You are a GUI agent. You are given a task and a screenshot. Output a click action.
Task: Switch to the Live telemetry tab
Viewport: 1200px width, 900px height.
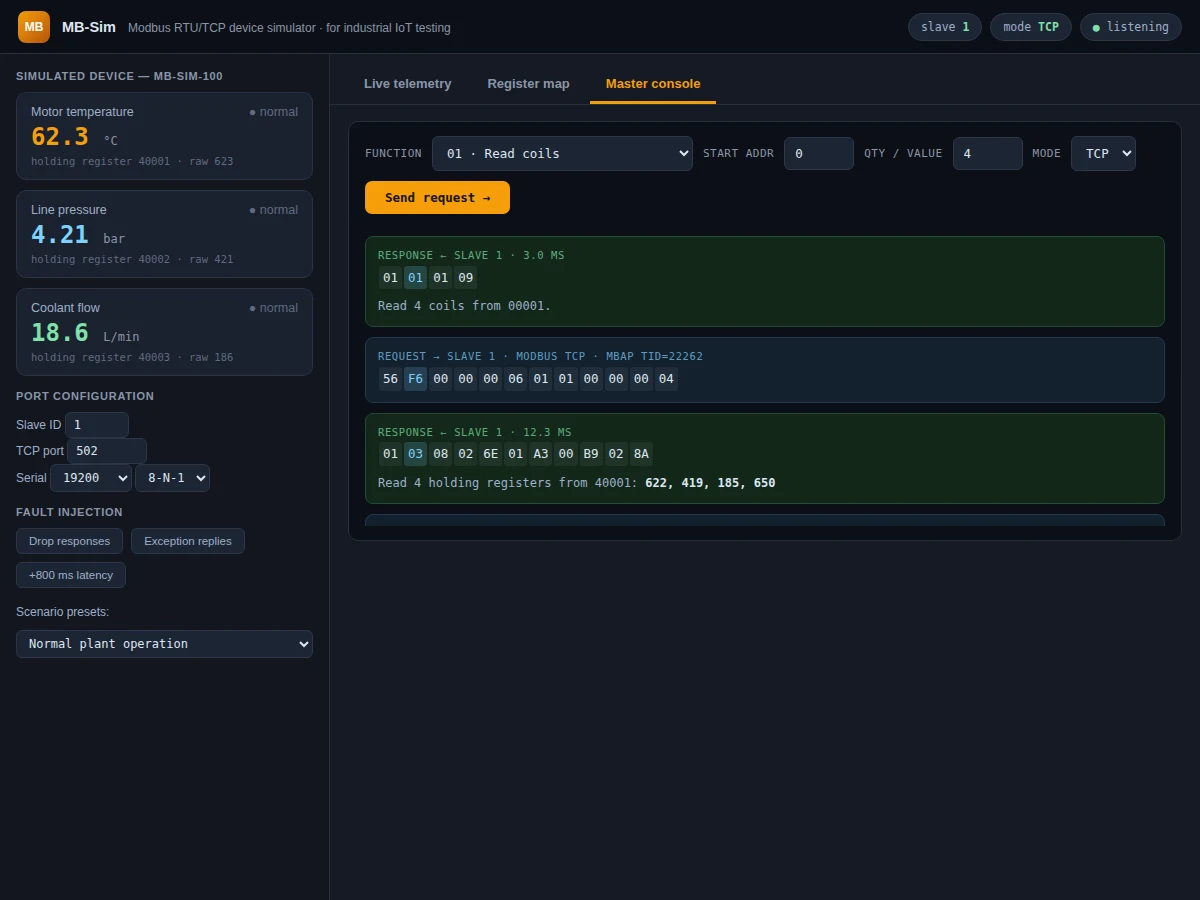[407, 84]
